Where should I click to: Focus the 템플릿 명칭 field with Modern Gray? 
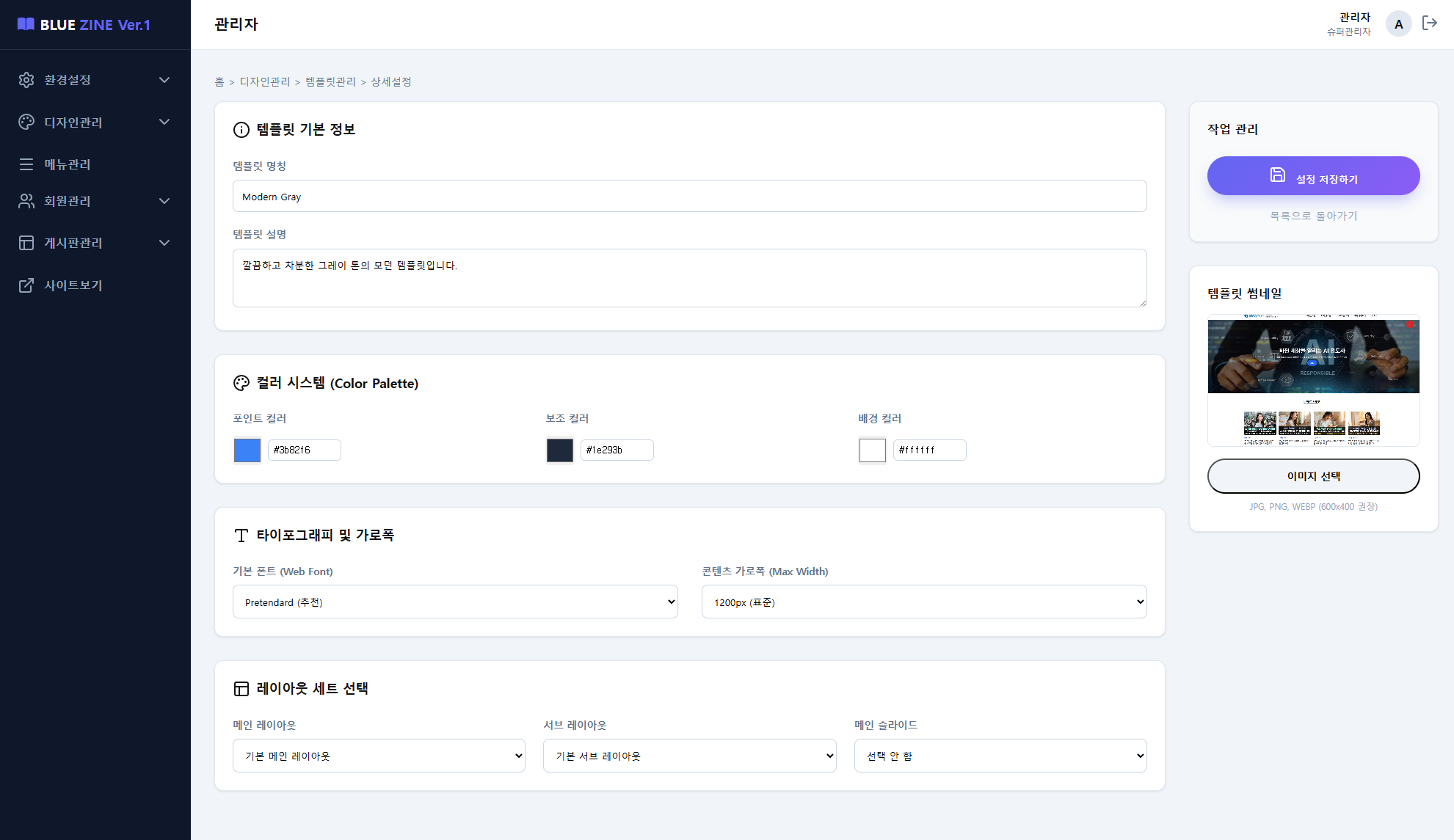pyautogui.click(x=689, y=196)
